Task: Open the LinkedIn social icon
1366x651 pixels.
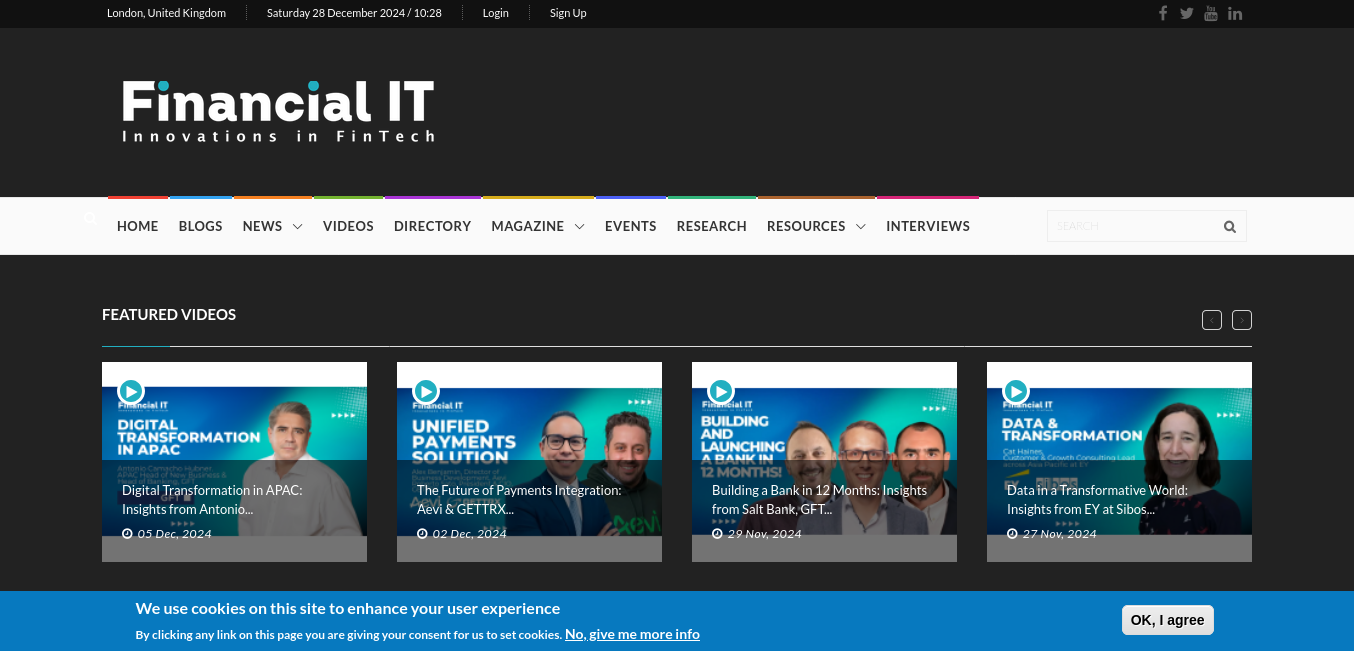Action: tap(1235, 13)
